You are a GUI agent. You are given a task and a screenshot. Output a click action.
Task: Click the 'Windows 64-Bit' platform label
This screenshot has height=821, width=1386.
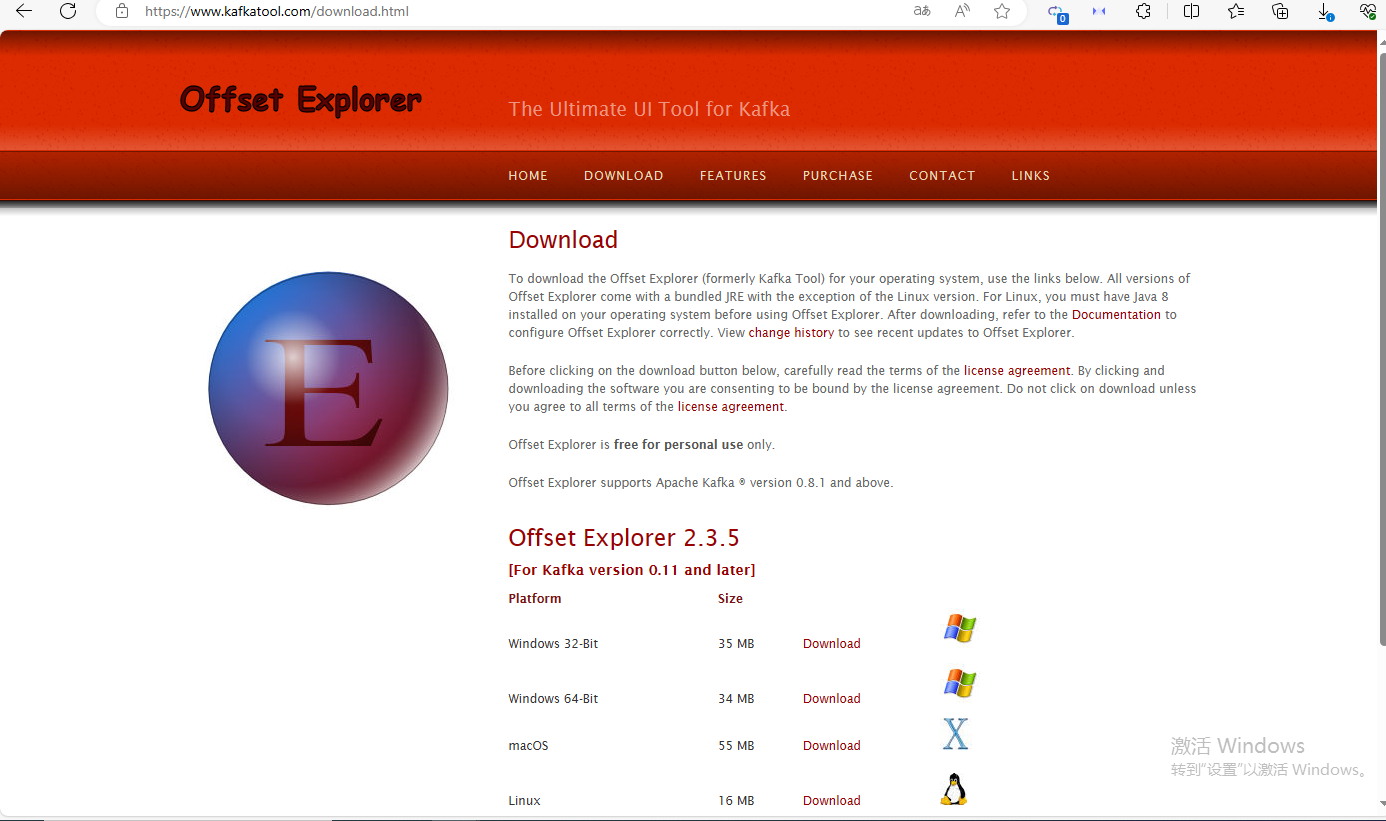[553, 699]
